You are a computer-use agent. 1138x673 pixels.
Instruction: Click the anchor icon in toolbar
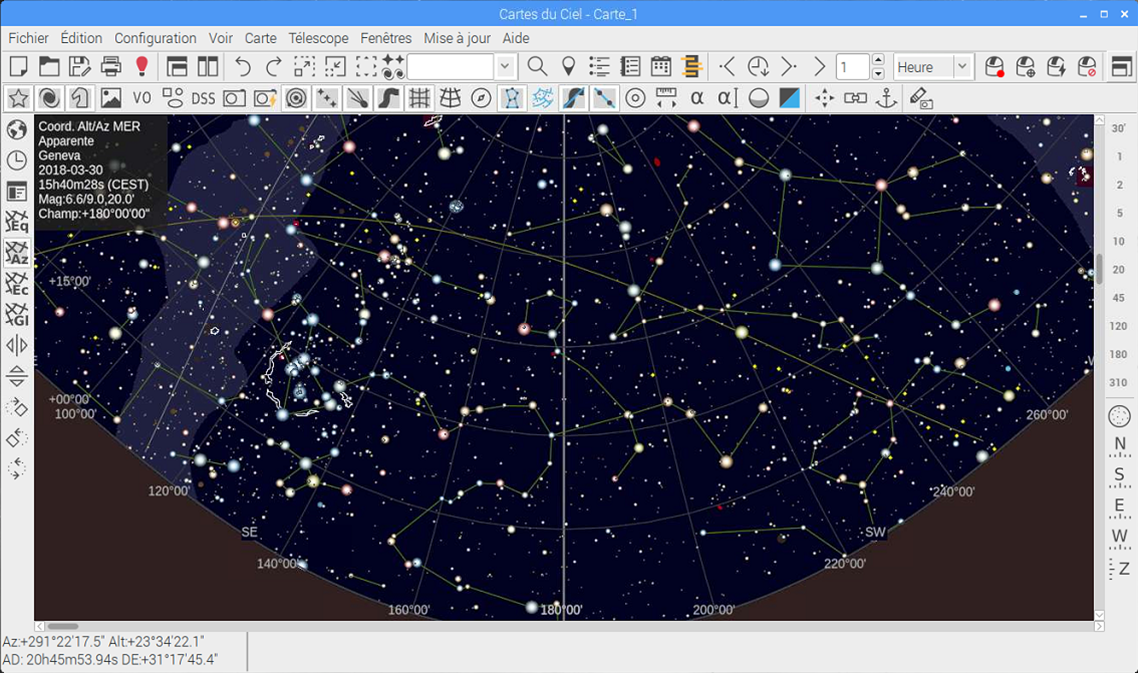tap(886, 98)
